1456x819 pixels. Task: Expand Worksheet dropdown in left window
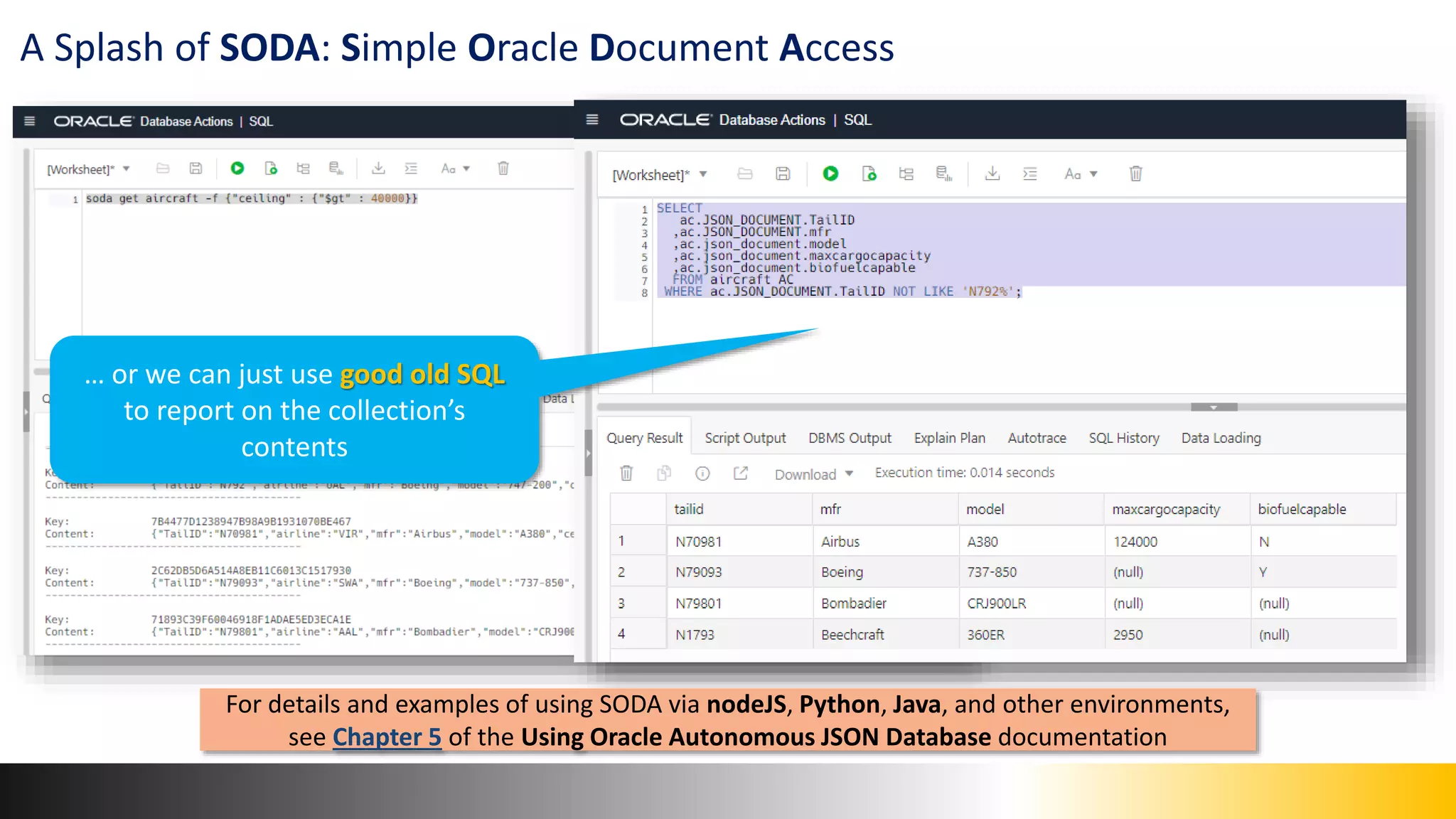88,169
